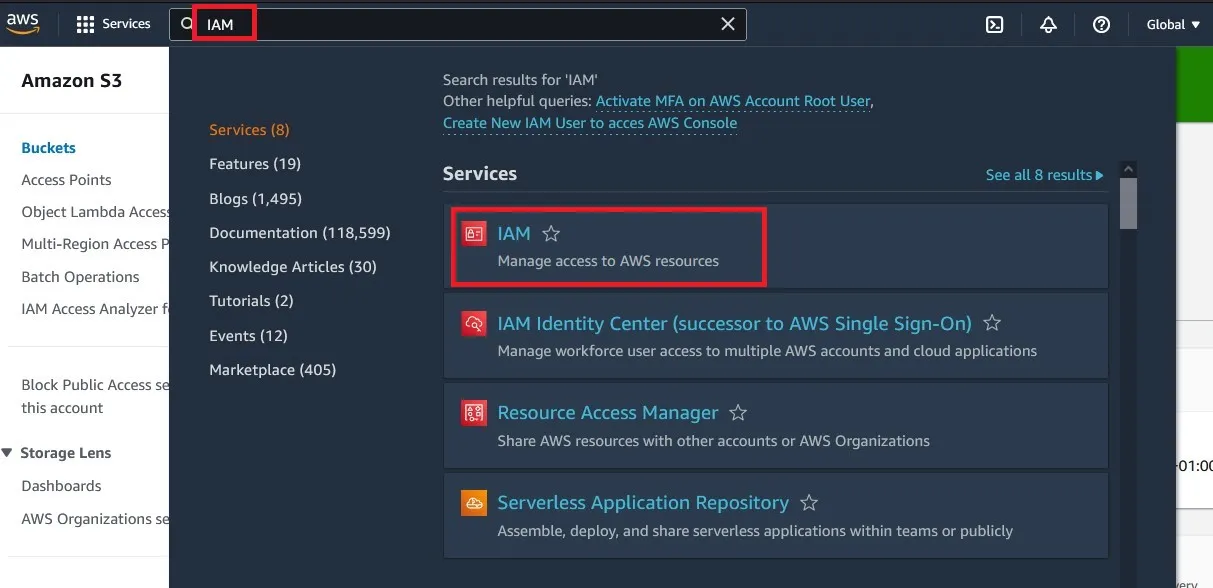This screenshot has height=588, width=1213.
Task: Open the notifications bell
Action: coord(1048,25)
